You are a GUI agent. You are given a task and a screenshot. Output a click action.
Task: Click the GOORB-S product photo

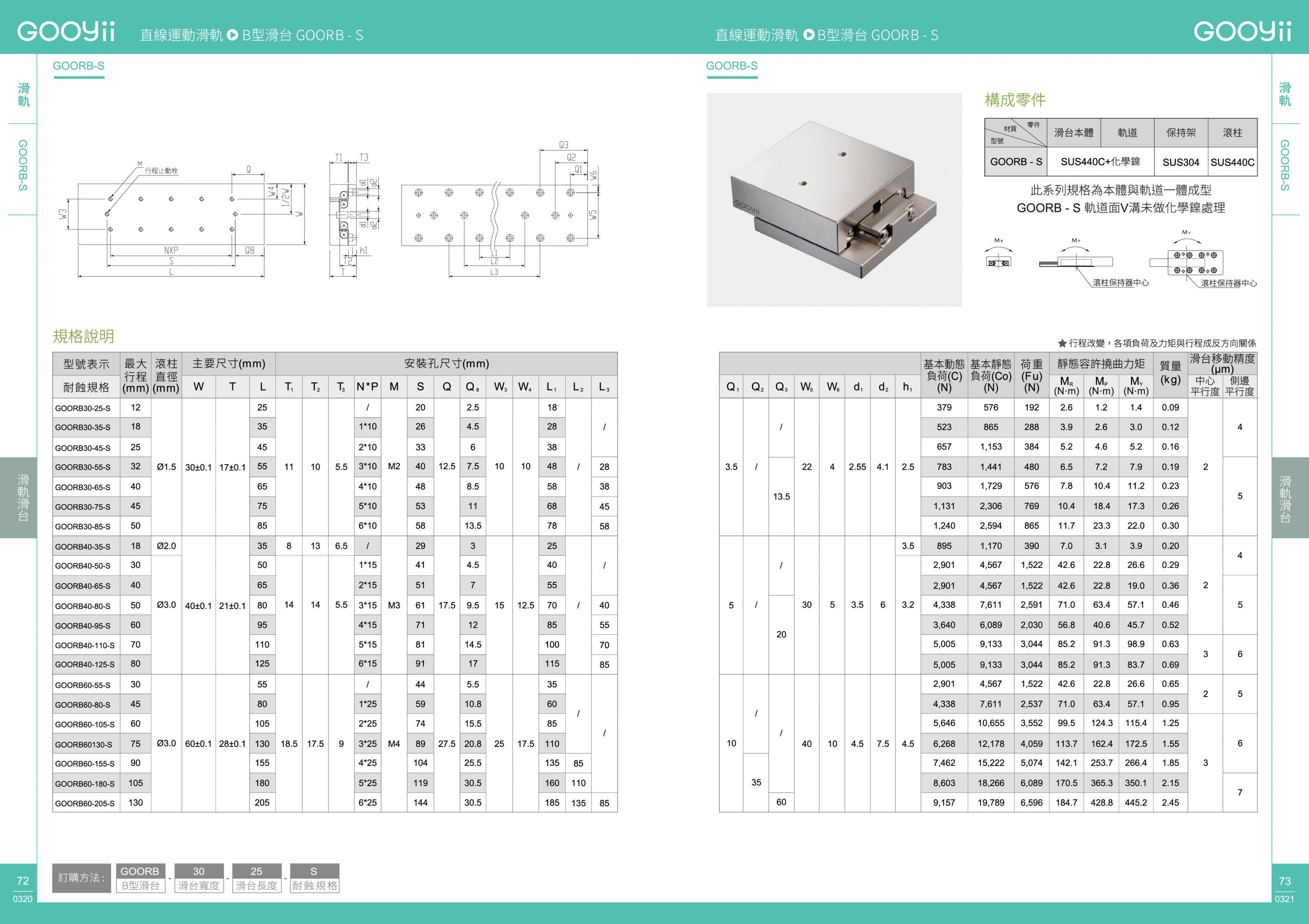834,200
